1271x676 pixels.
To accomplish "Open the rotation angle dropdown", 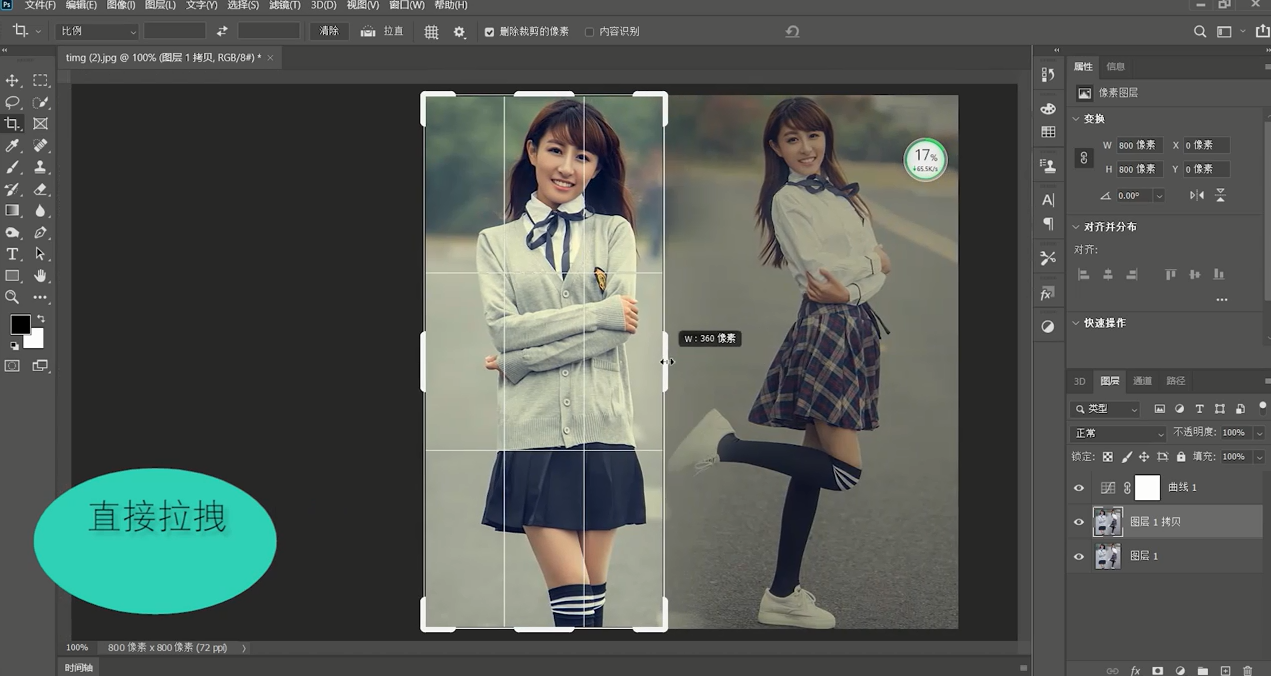I will click(1160, 196).
